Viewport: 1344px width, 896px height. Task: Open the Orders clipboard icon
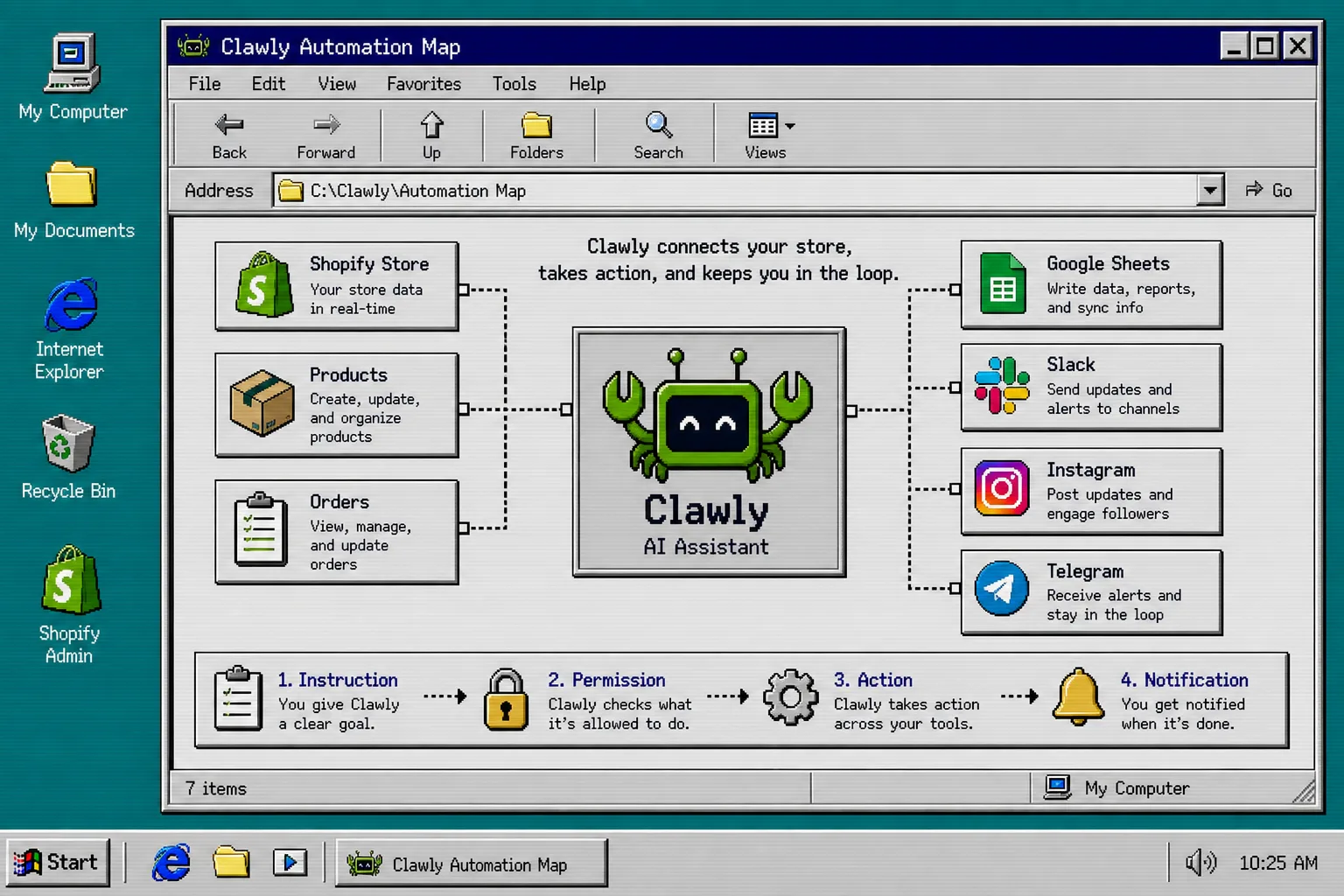(x=260, y=529)
